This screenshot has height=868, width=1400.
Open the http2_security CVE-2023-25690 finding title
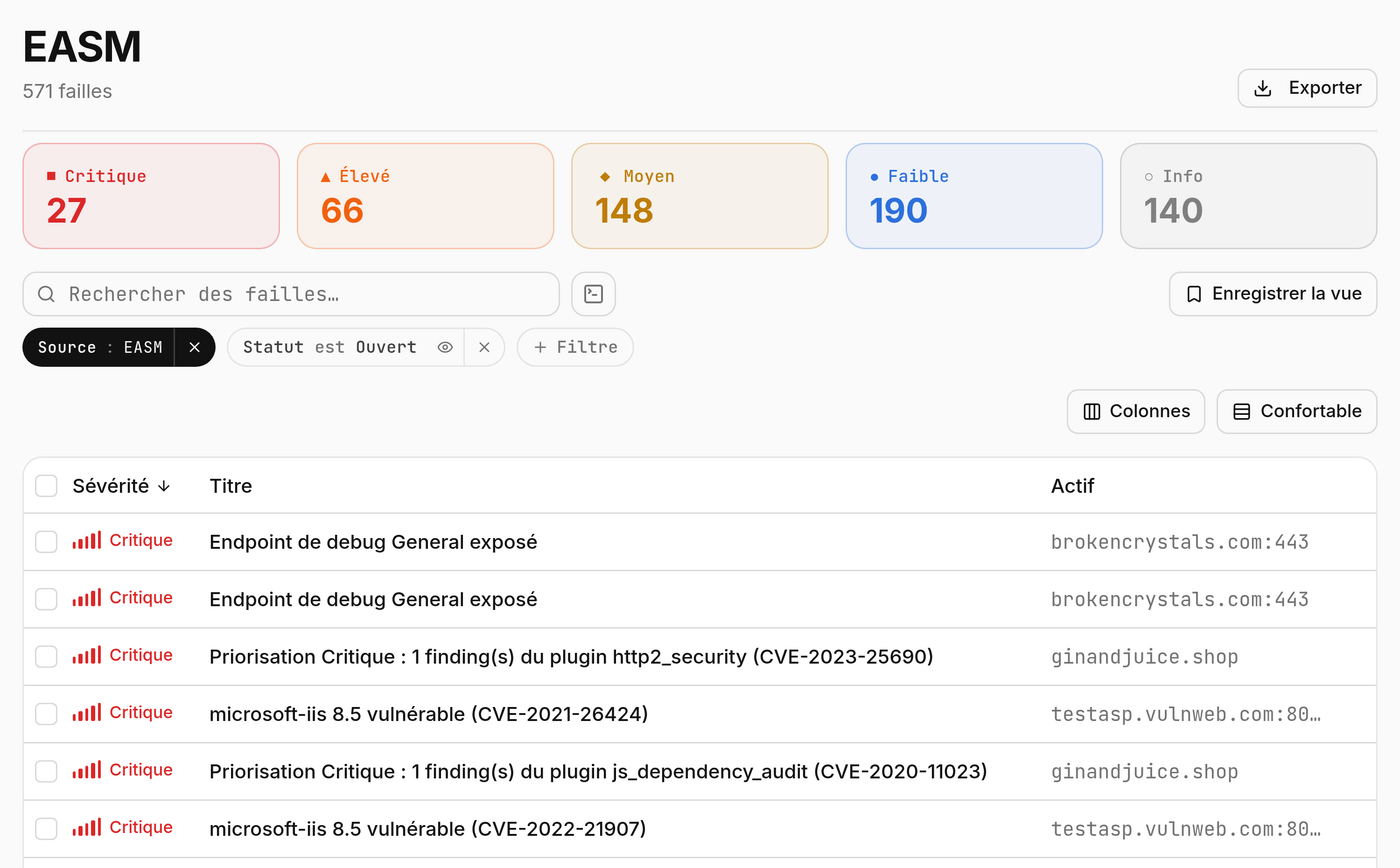(x=571, y=657)
